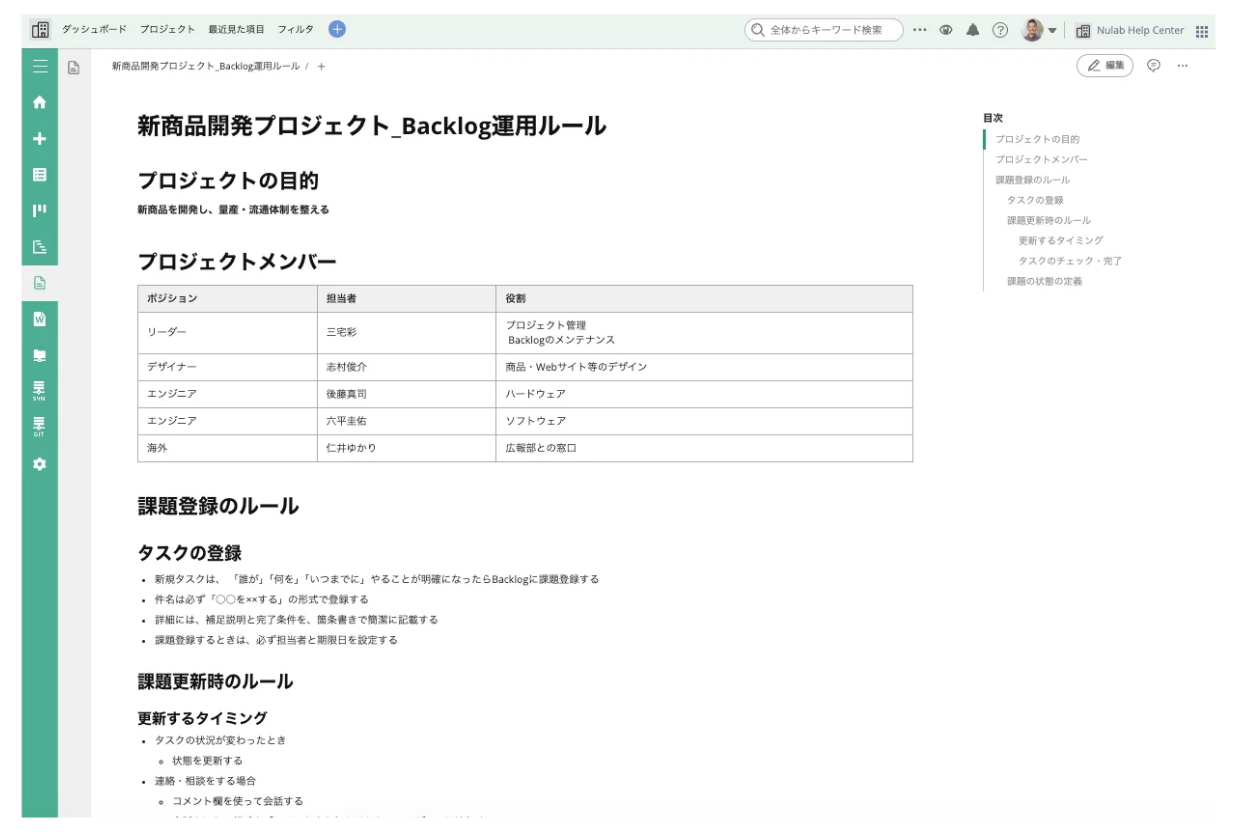Screen dimensions: 1237x832
Task: Jump to 課題登録のルール in table of contents
Action: (x=1032, y=180)
